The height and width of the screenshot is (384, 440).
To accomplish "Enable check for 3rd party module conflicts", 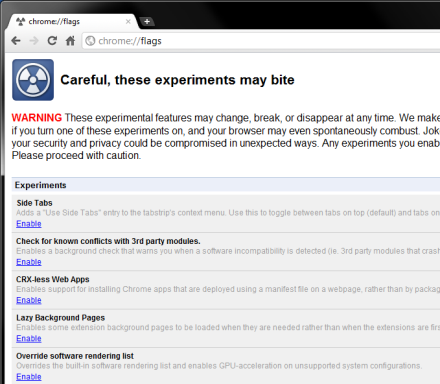I will click(29, 262).
